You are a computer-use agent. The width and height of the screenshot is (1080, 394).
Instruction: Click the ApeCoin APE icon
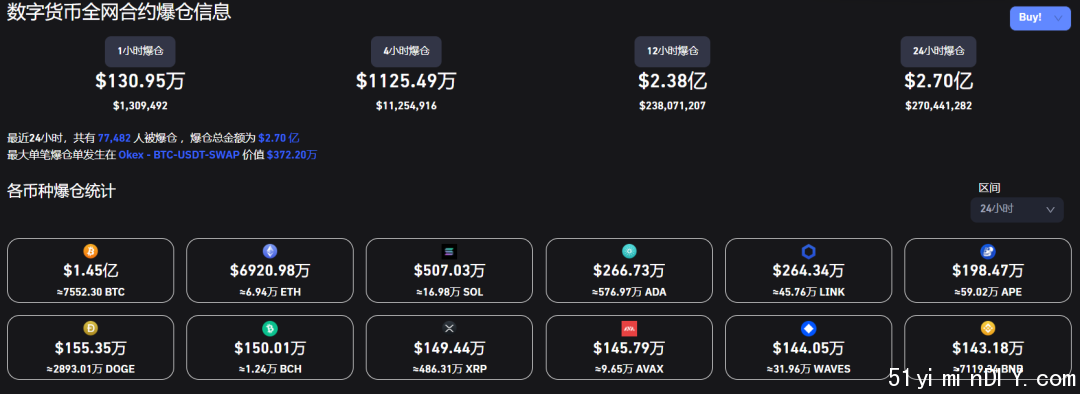(x=988, y=251)
